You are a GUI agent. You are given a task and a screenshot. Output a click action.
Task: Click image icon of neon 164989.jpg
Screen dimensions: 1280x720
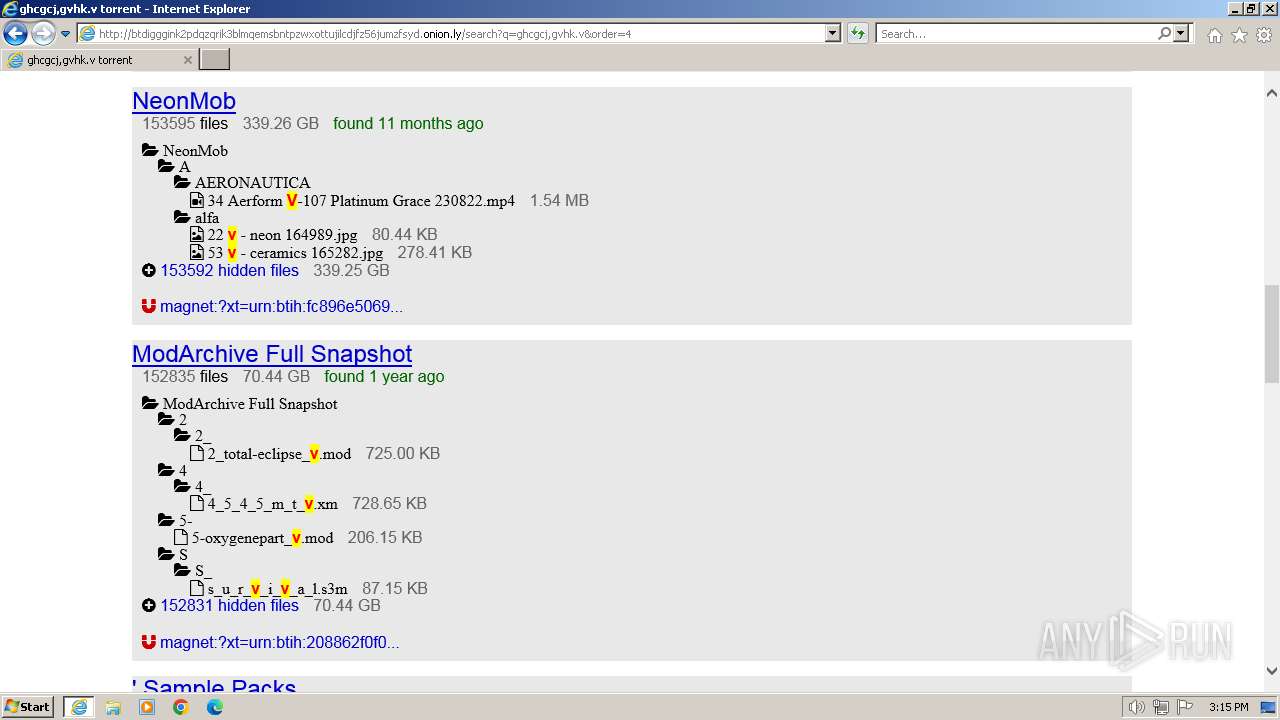[x=197, y=235]
